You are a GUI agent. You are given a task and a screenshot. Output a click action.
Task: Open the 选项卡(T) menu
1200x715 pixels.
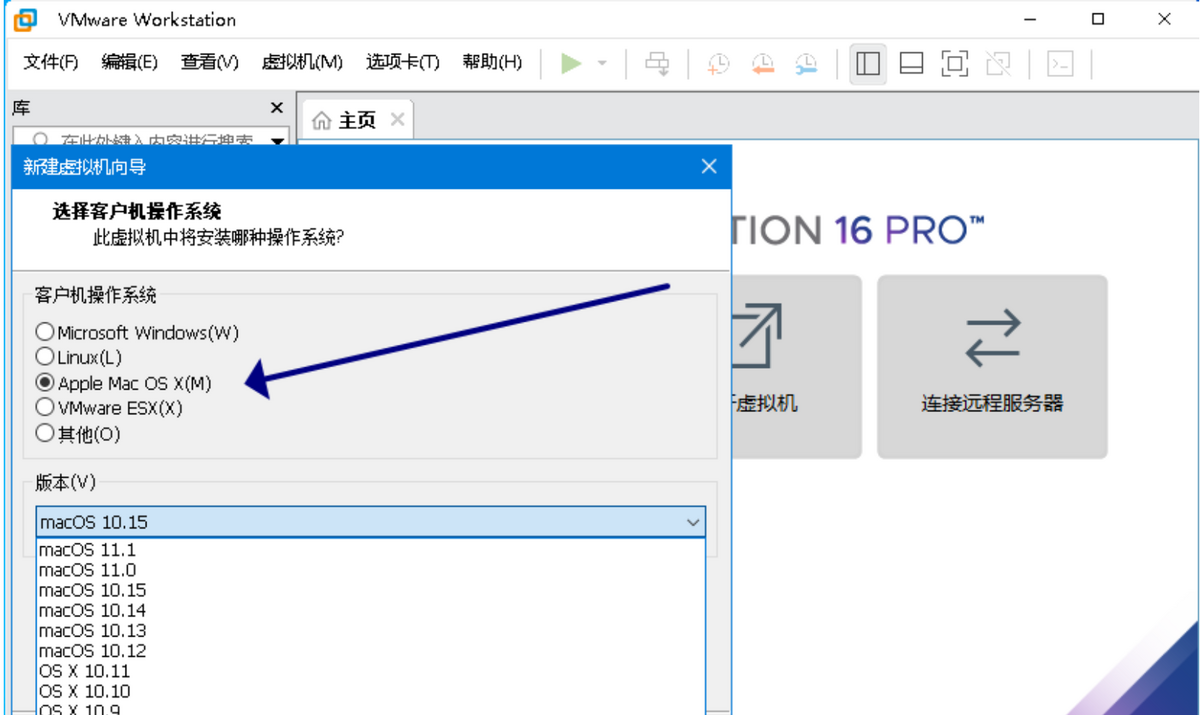pos(402,62)
